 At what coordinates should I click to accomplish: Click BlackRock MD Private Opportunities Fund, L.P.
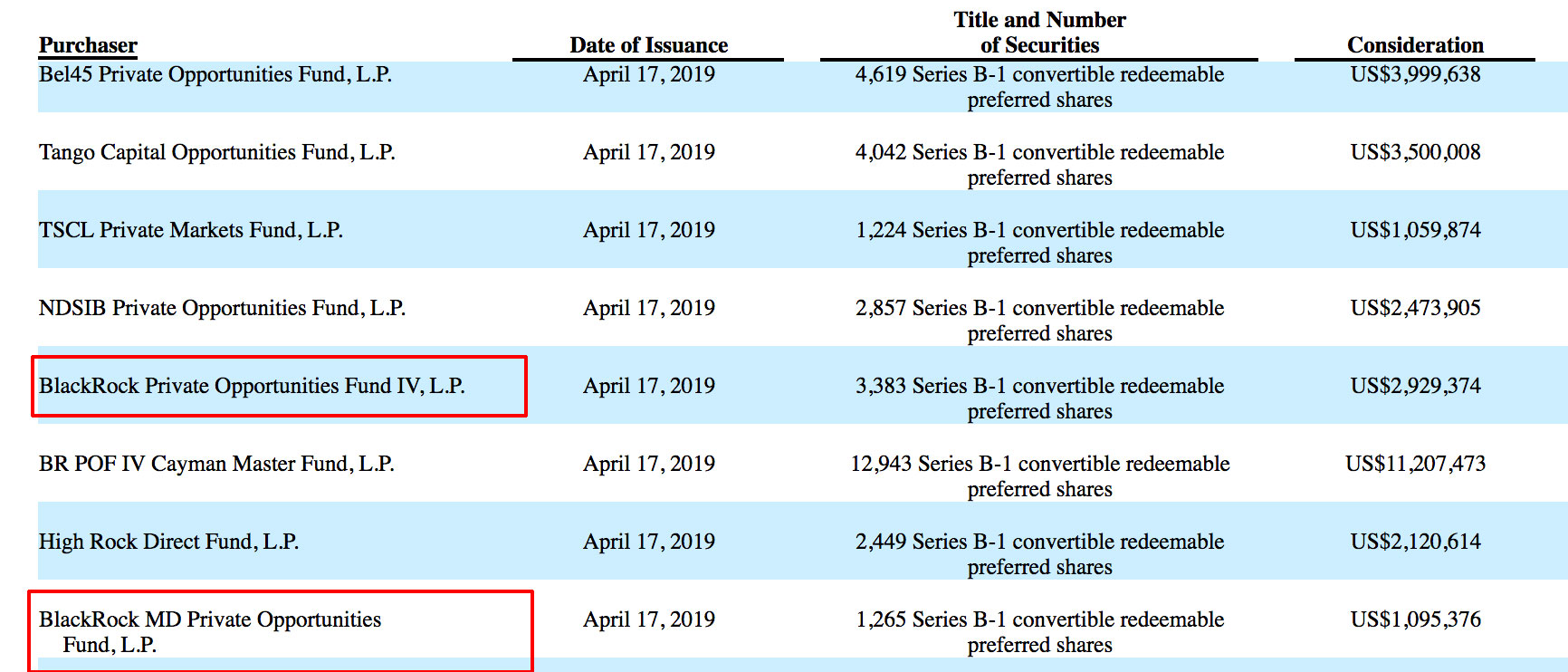point(210,632)
